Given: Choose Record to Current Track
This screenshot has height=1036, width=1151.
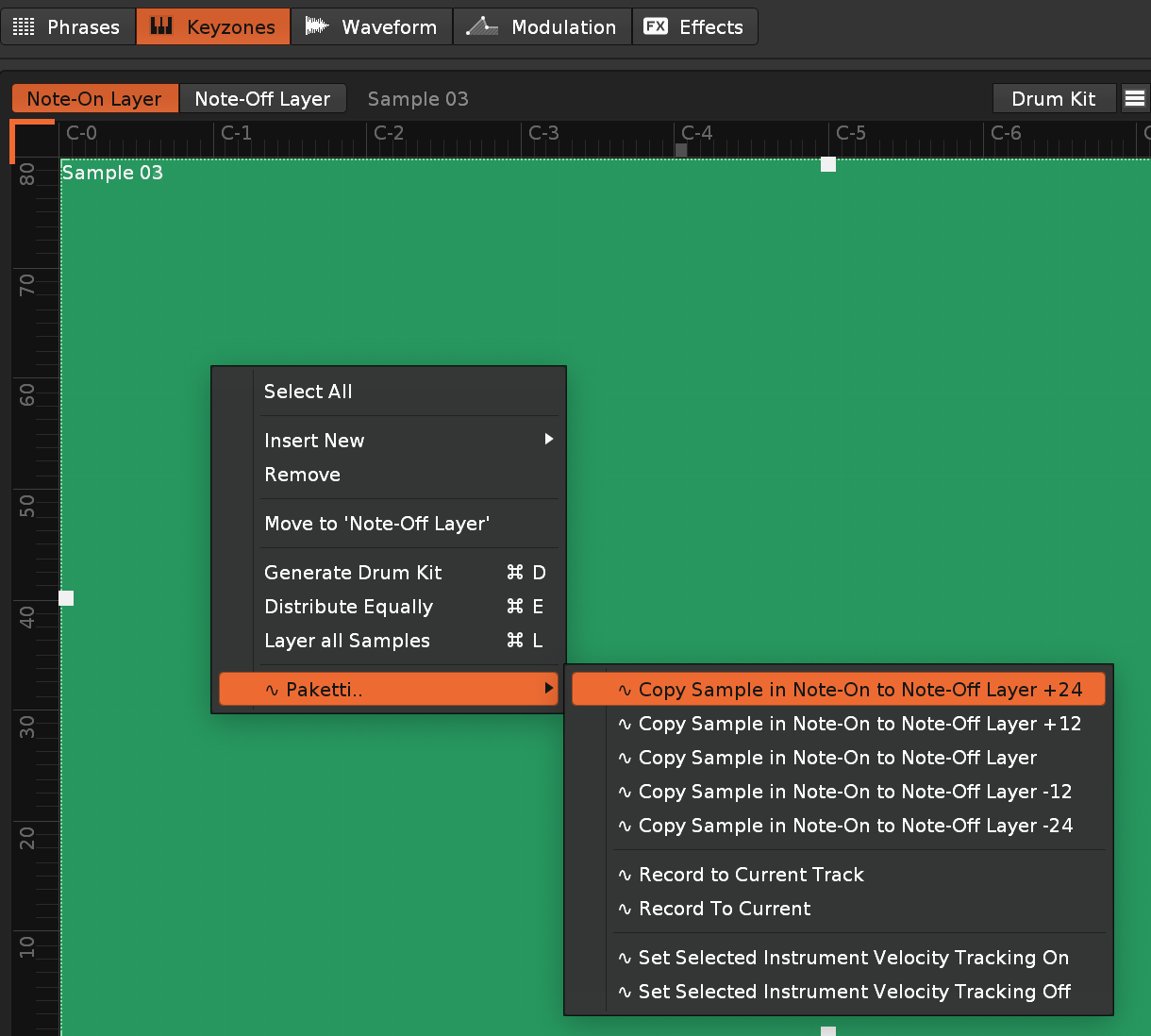Looking at the screenshot, I should [751, 875].
